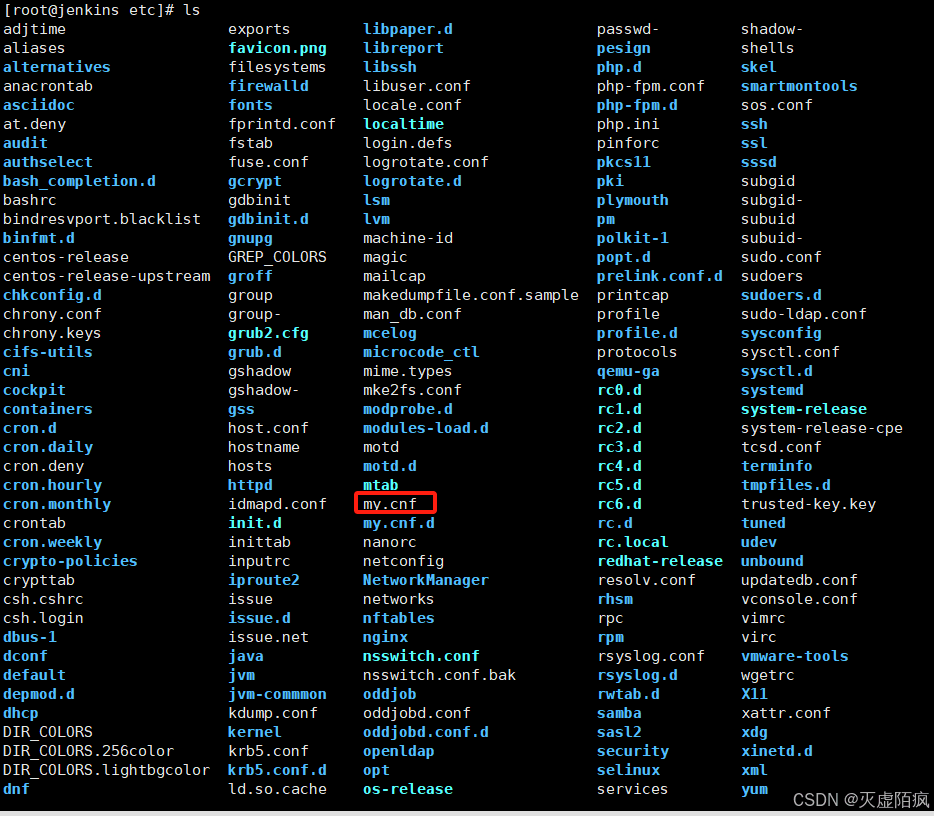Click centos-release-upstream entry
The height and width of the screenshot is (816, 934).
(107, 276)
